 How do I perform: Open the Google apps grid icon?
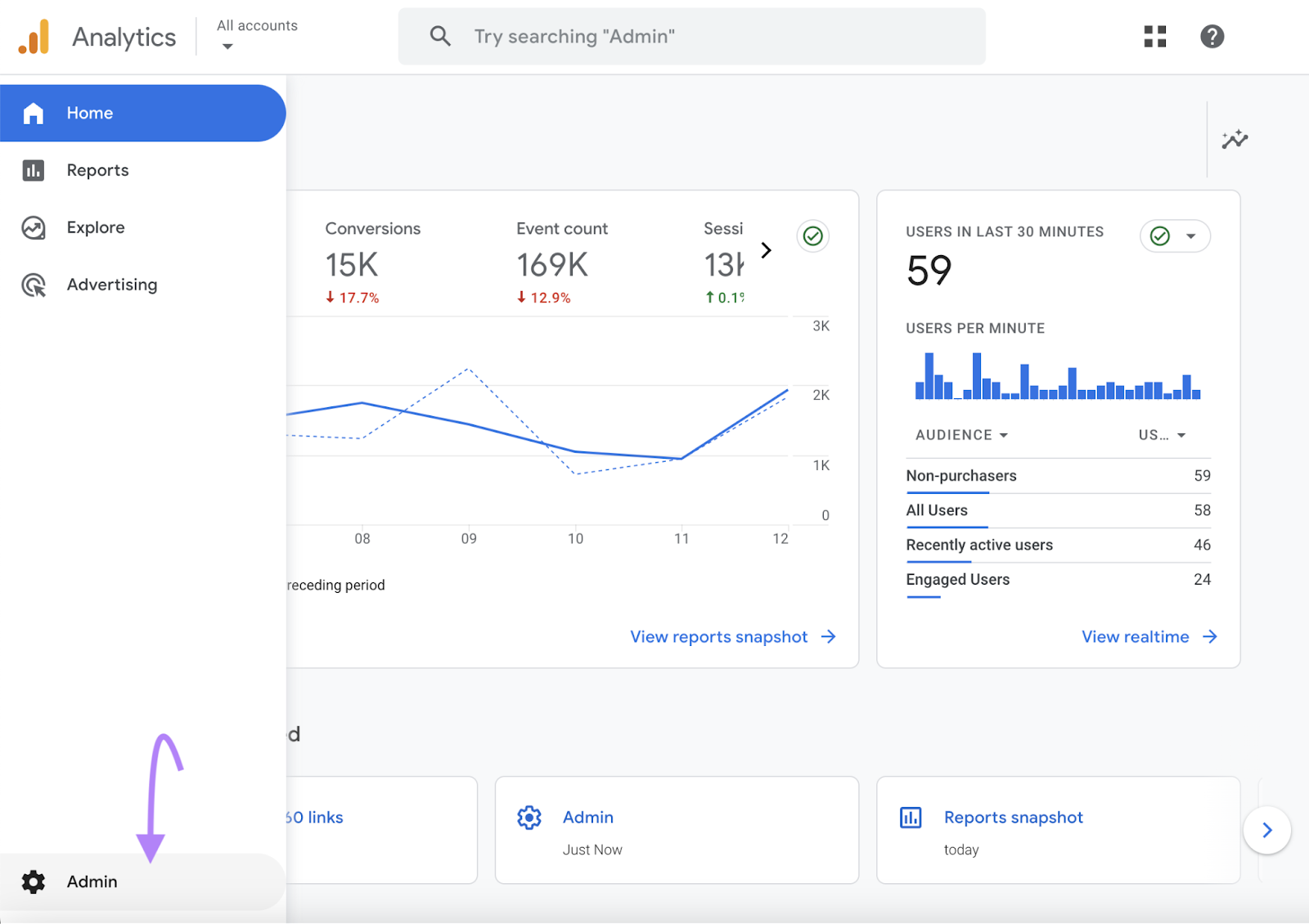click(x=1154, y=36)
